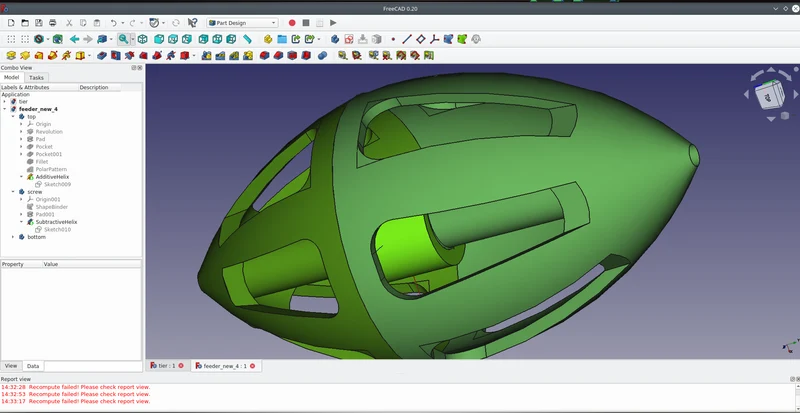Expand the bottom body node
This screenshot has height=413, width=800.
[13, 237]
